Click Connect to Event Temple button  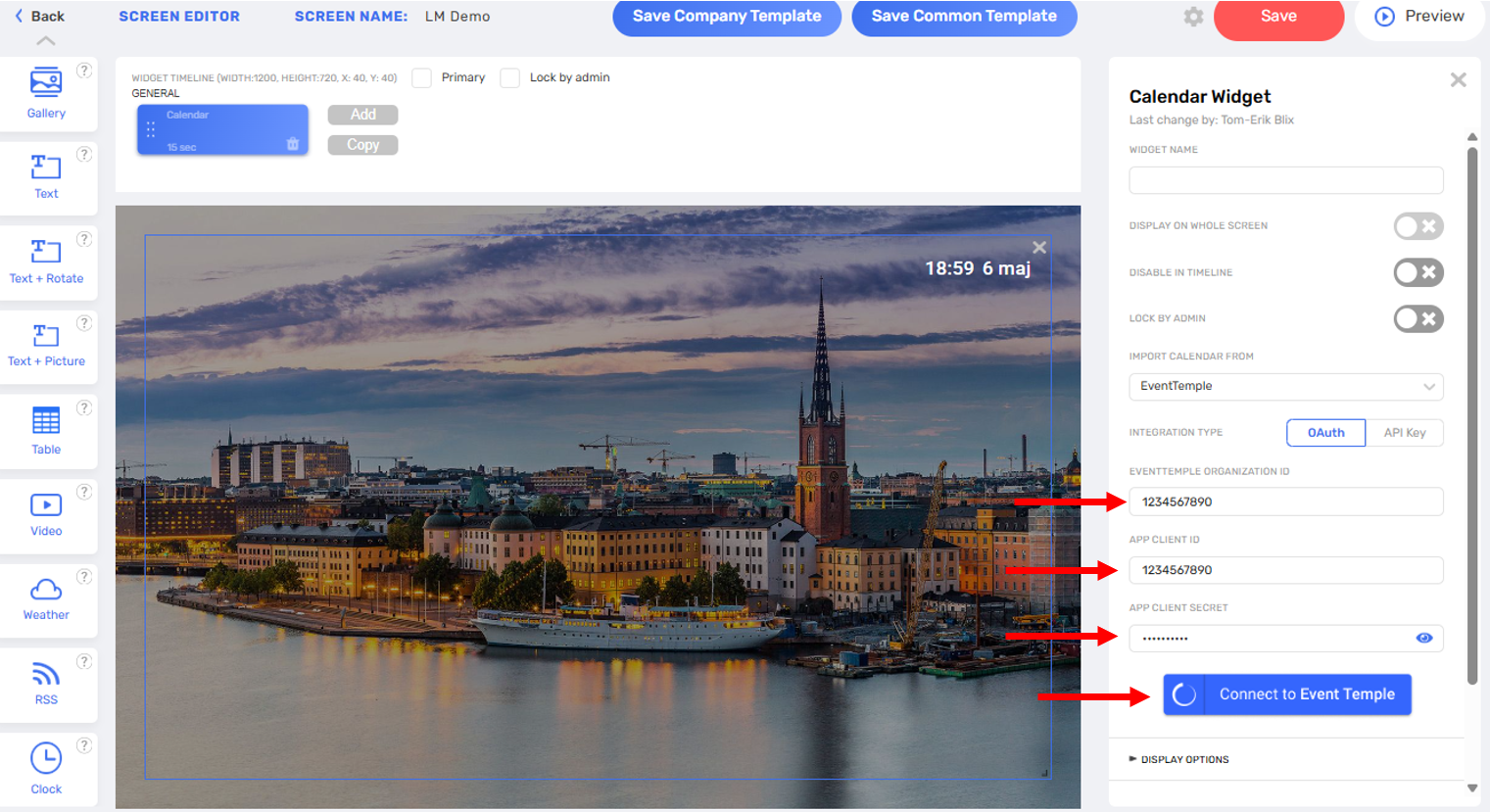pos(1287,694)
